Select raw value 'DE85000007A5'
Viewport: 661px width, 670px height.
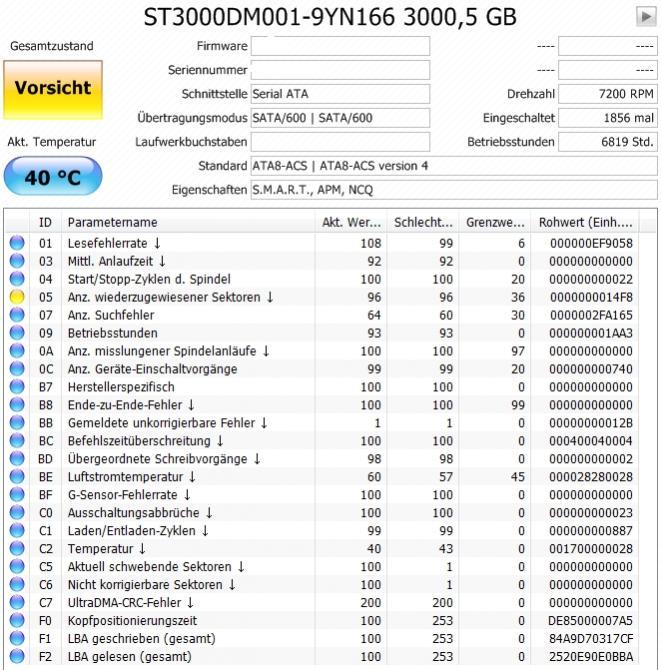click(590, 620)
